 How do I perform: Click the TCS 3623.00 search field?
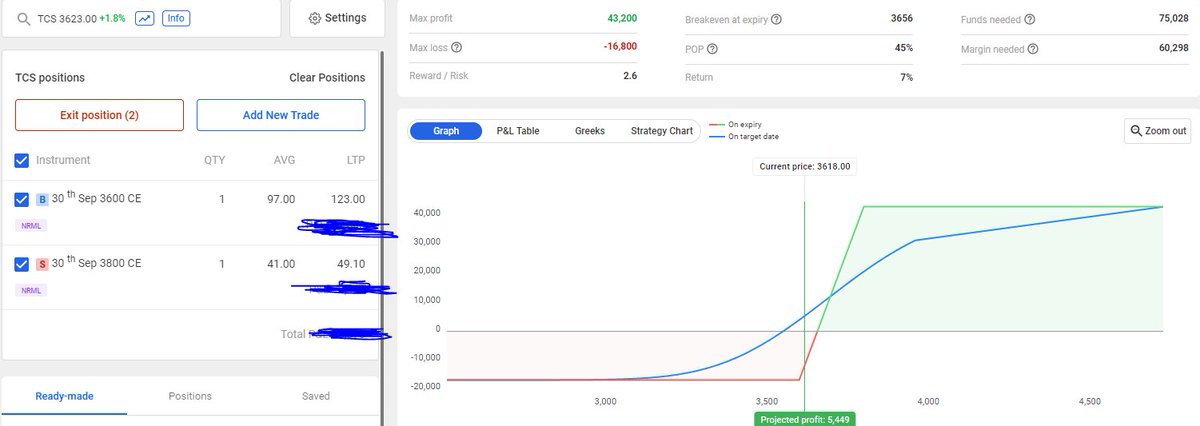[140, 18]
